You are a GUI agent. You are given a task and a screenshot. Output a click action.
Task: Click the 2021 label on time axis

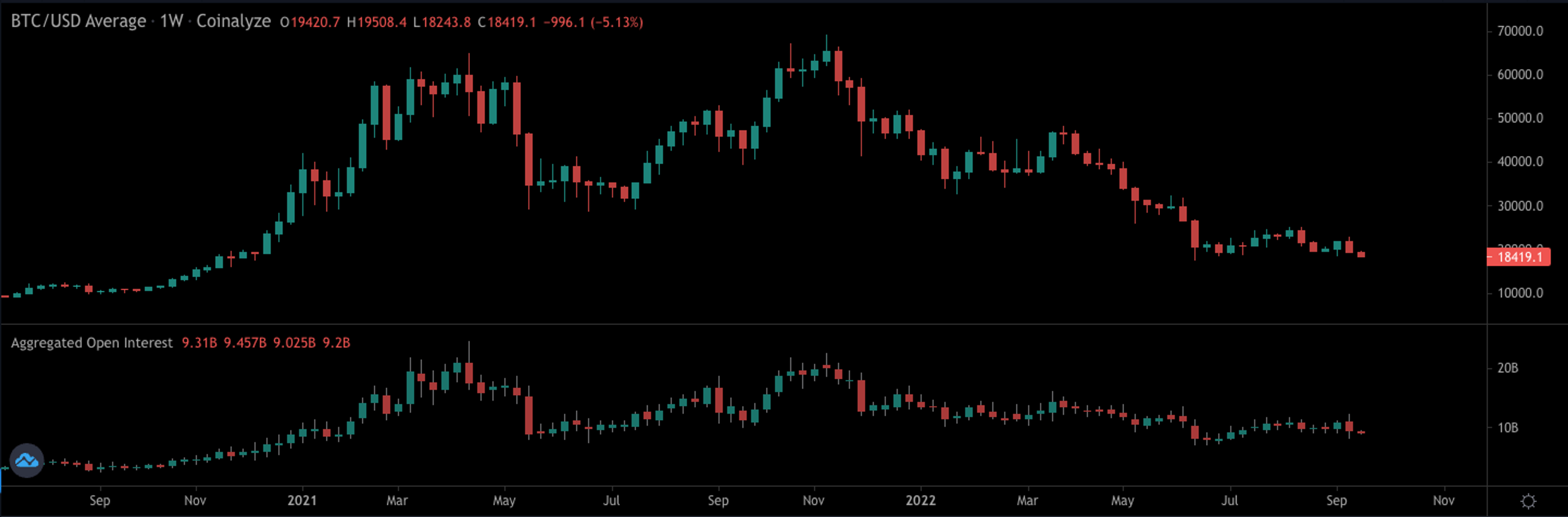tap(302, 501)
